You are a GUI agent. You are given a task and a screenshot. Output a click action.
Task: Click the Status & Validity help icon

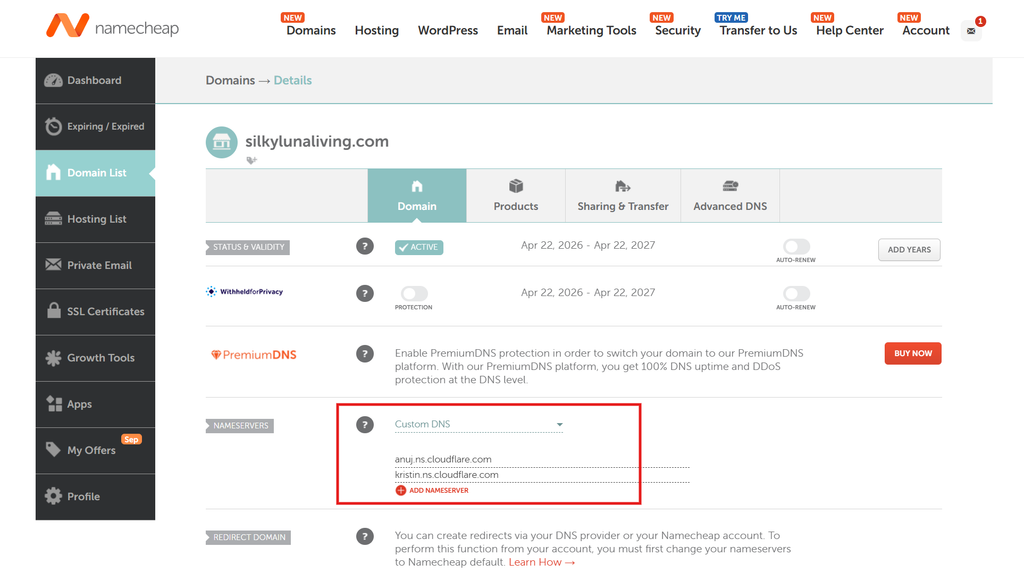pos(364,246)
